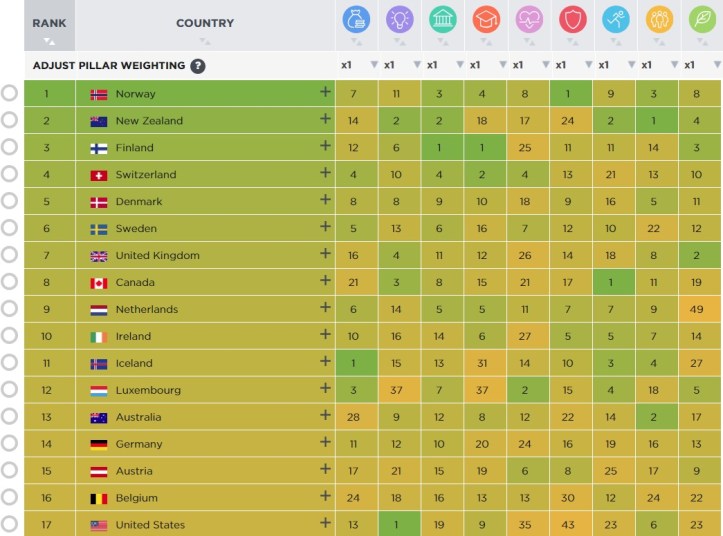Choose the United States row radio button

pyautogui.click(x=9, y=524)
